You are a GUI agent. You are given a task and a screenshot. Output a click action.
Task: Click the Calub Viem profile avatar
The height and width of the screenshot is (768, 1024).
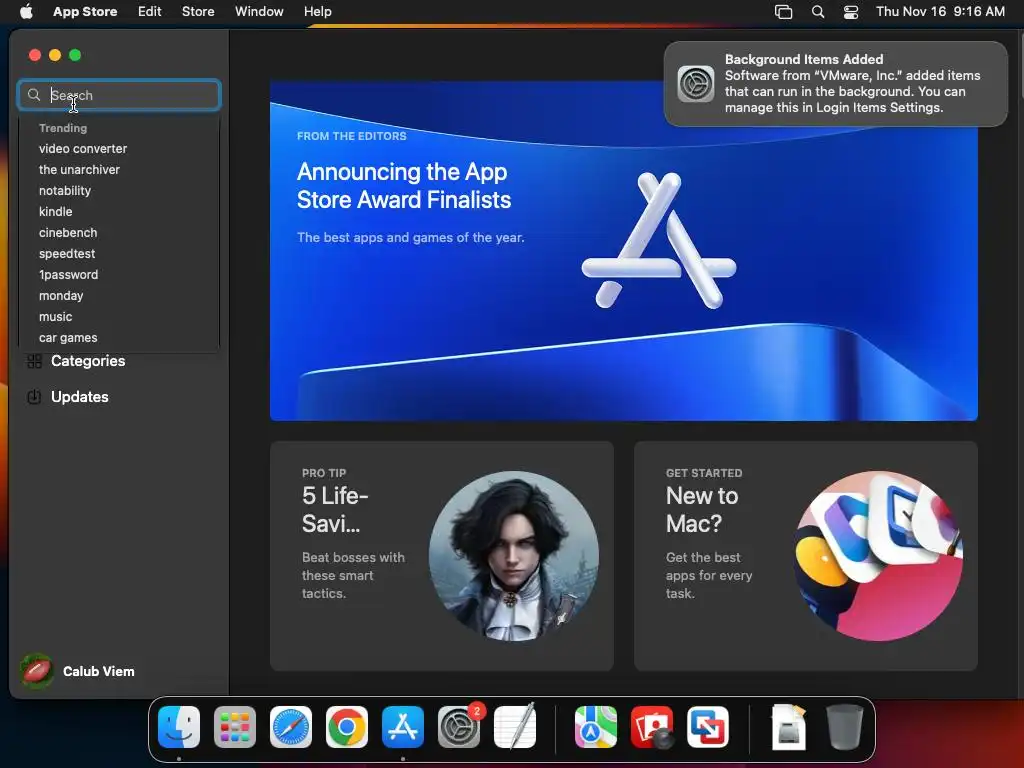pos(37,671)
